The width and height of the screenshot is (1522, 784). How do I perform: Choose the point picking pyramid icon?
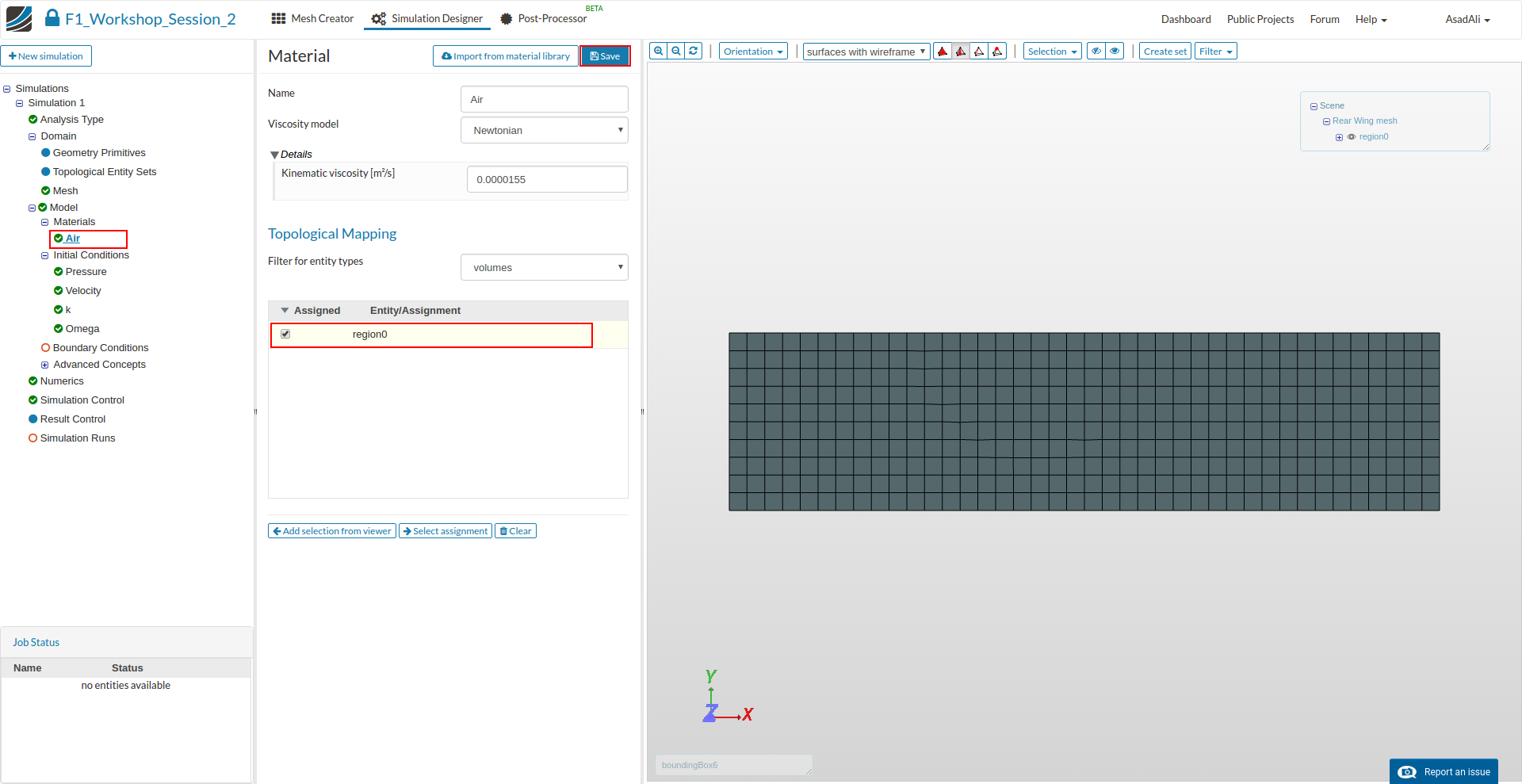pos(997,52)
